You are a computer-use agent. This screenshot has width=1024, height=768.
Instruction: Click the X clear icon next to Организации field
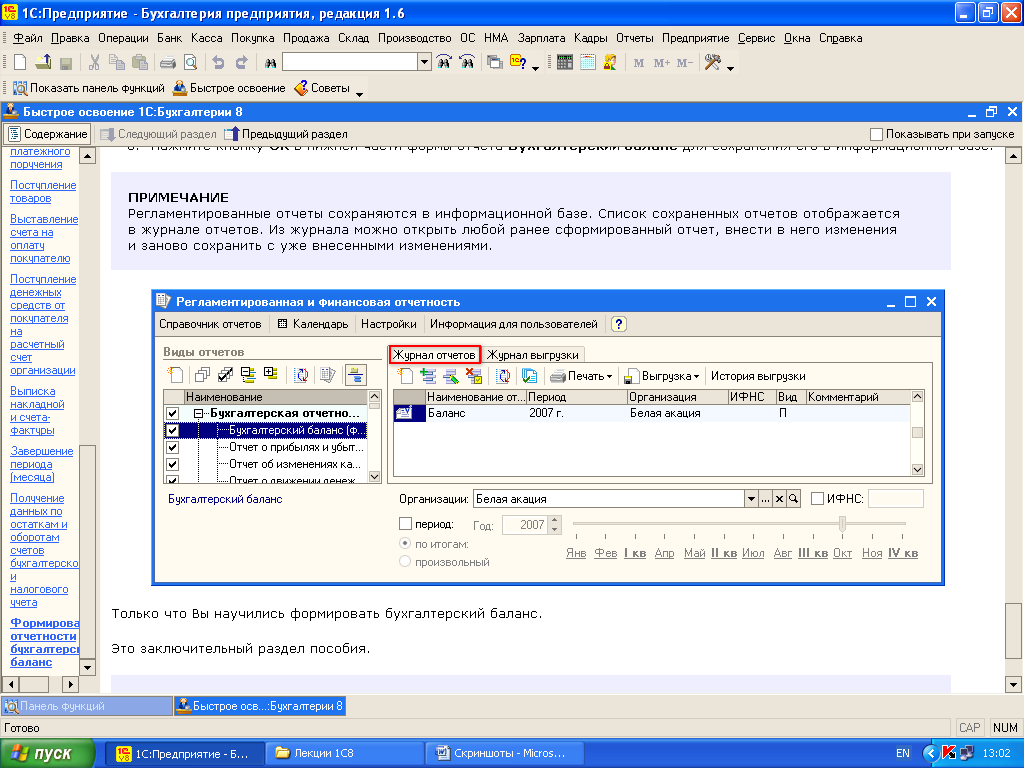click(779, 499)
